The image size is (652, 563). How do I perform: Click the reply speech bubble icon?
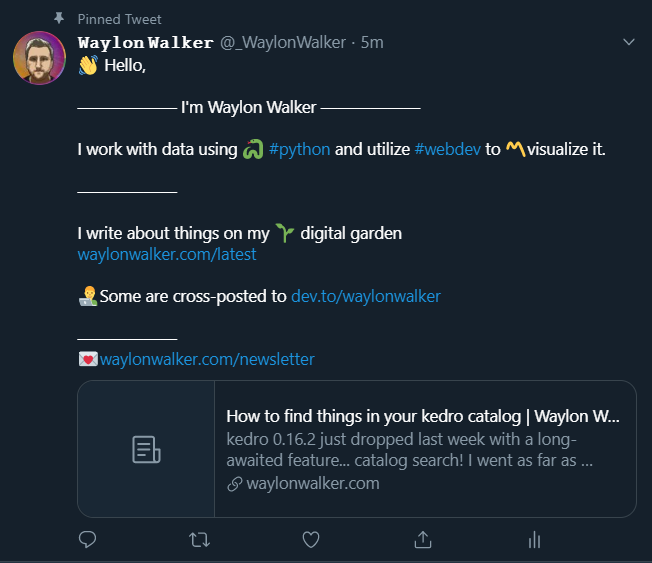[88, 540]
